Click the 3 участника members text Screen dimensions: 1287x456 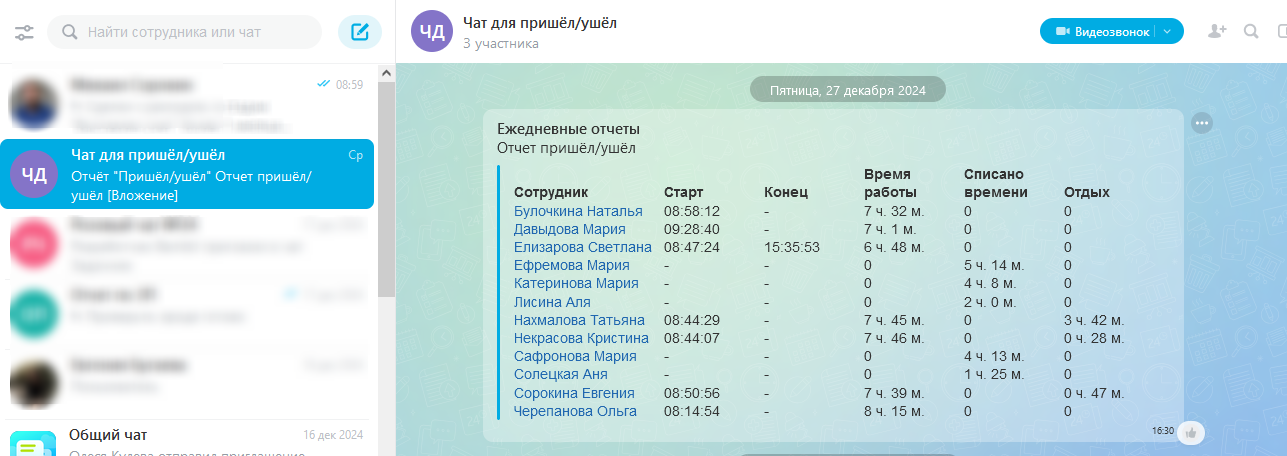click(501, 43)
